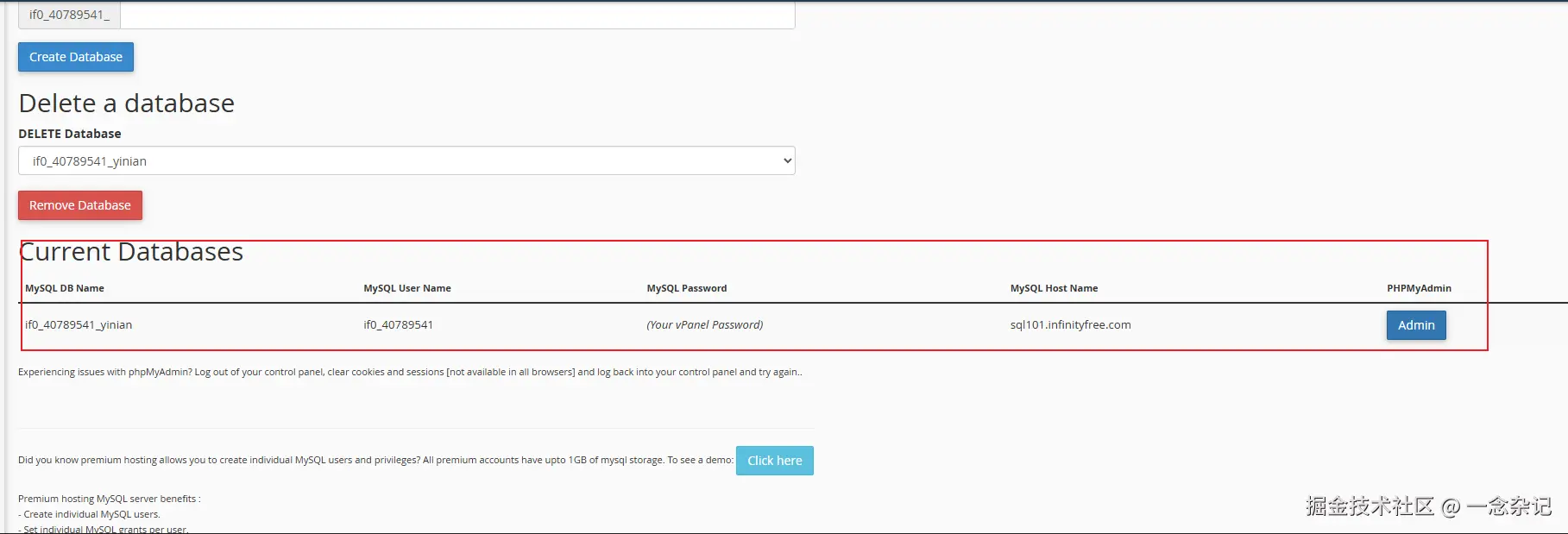Select the 'if0_40789541_yinian' database name cell
The height and width of the screenshot is (534, 1568).
pyautogui.click(x=79, y=325)
